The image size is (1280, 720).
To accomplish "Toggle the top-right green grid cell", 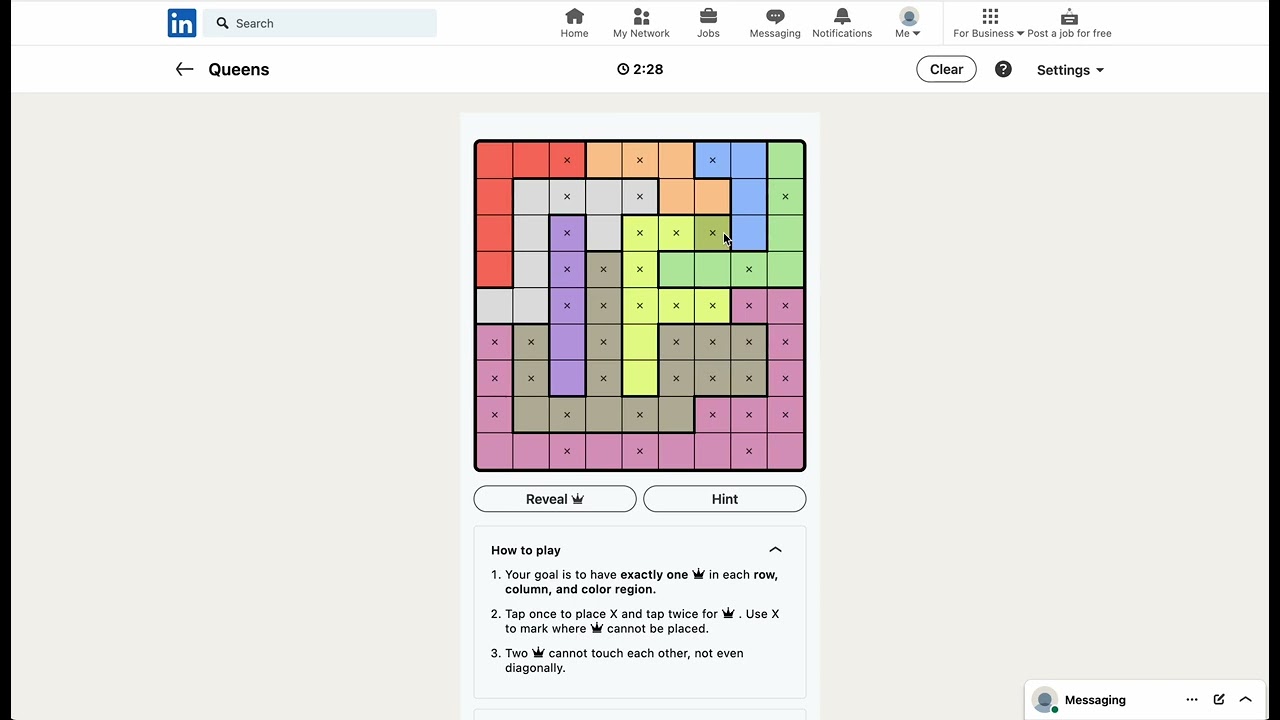I will click(x=785, y=160).
